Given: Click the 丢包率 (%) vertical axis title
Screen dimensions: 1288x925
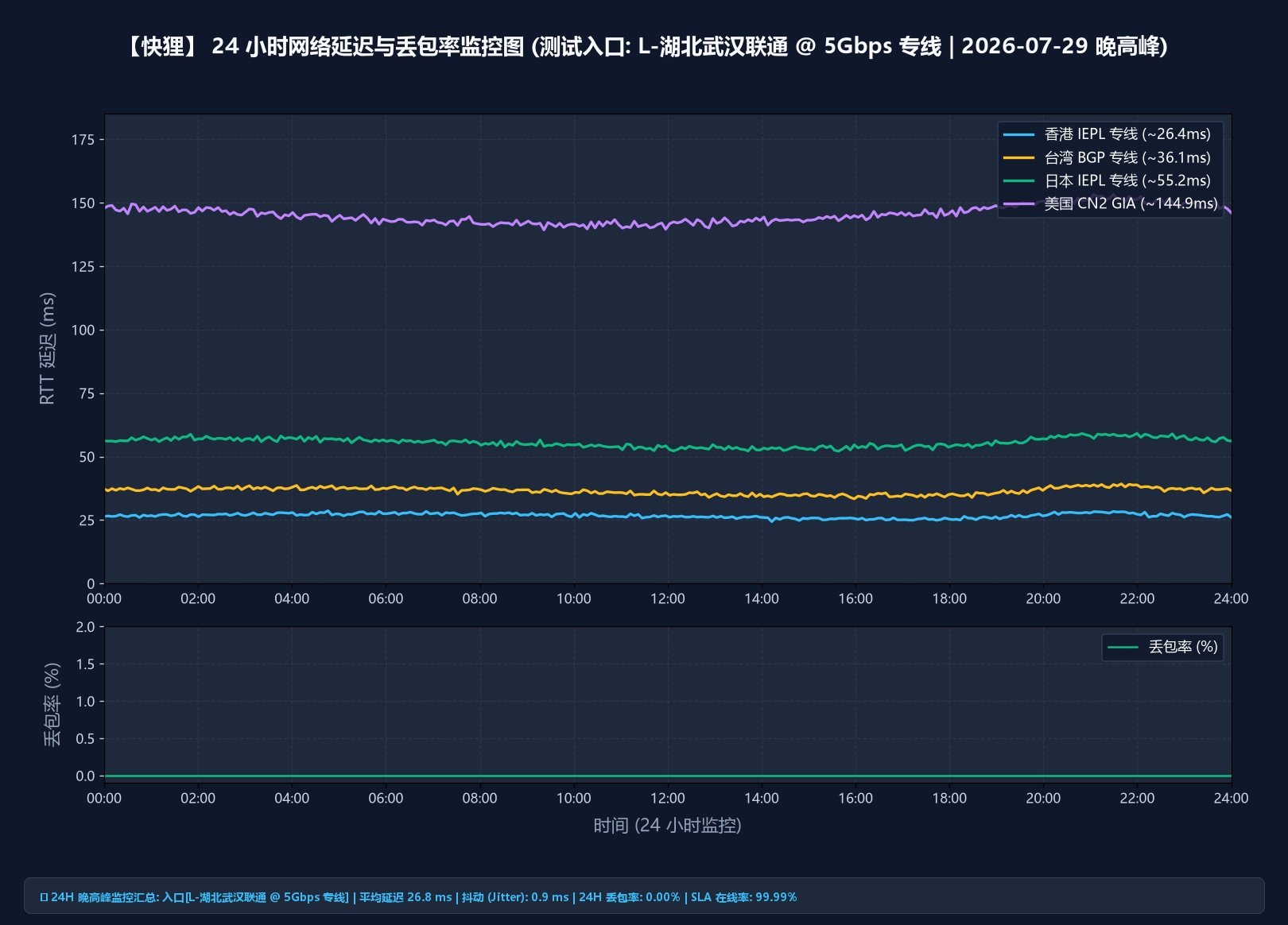Looking at the screenshot, I should [x=52, y=704].
